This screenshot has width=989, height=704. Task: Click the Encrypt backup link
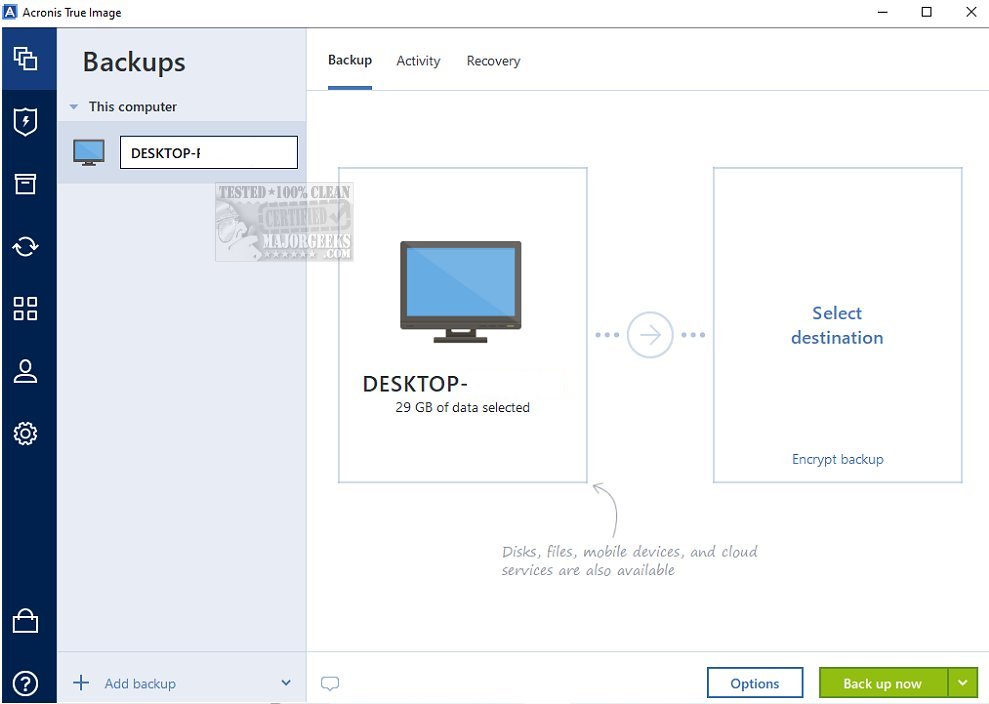[837, 459]
